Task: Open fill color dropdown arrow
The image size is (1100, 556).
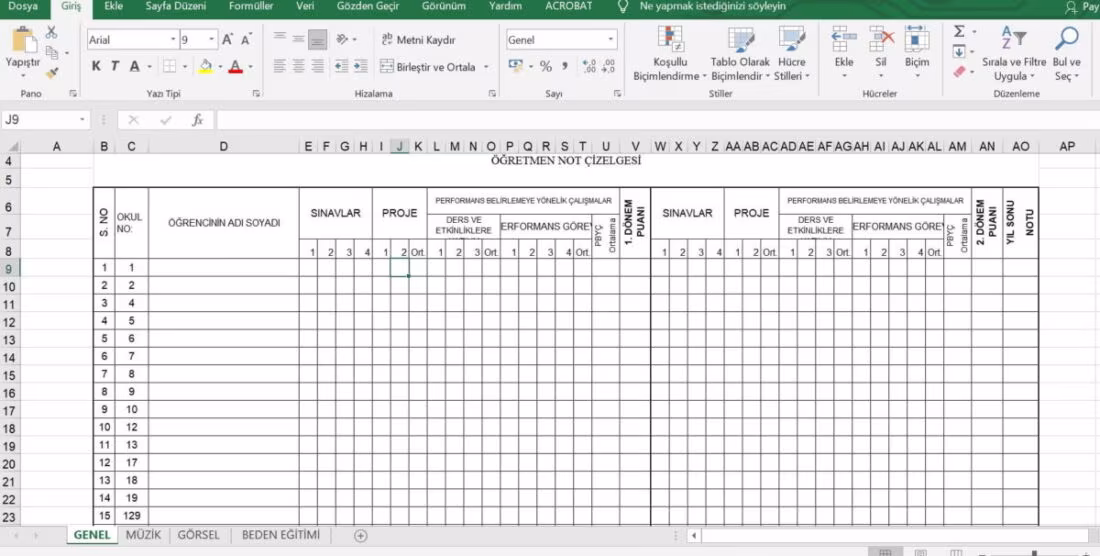Action: pos(220,67)
